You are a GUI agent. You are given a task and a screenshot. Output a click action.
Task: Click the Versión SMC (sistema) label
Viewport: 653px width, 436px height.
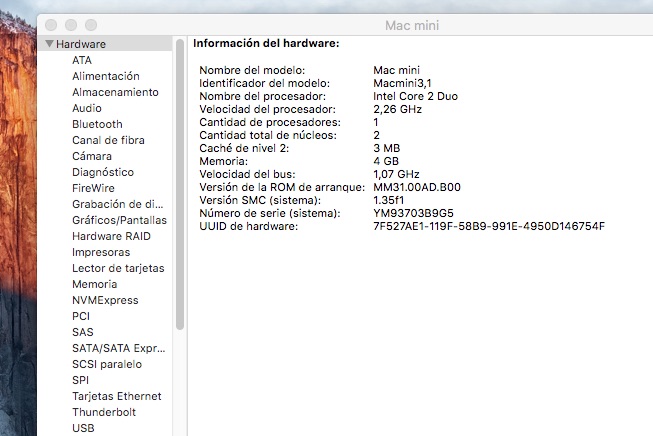(x=260, y=200)
